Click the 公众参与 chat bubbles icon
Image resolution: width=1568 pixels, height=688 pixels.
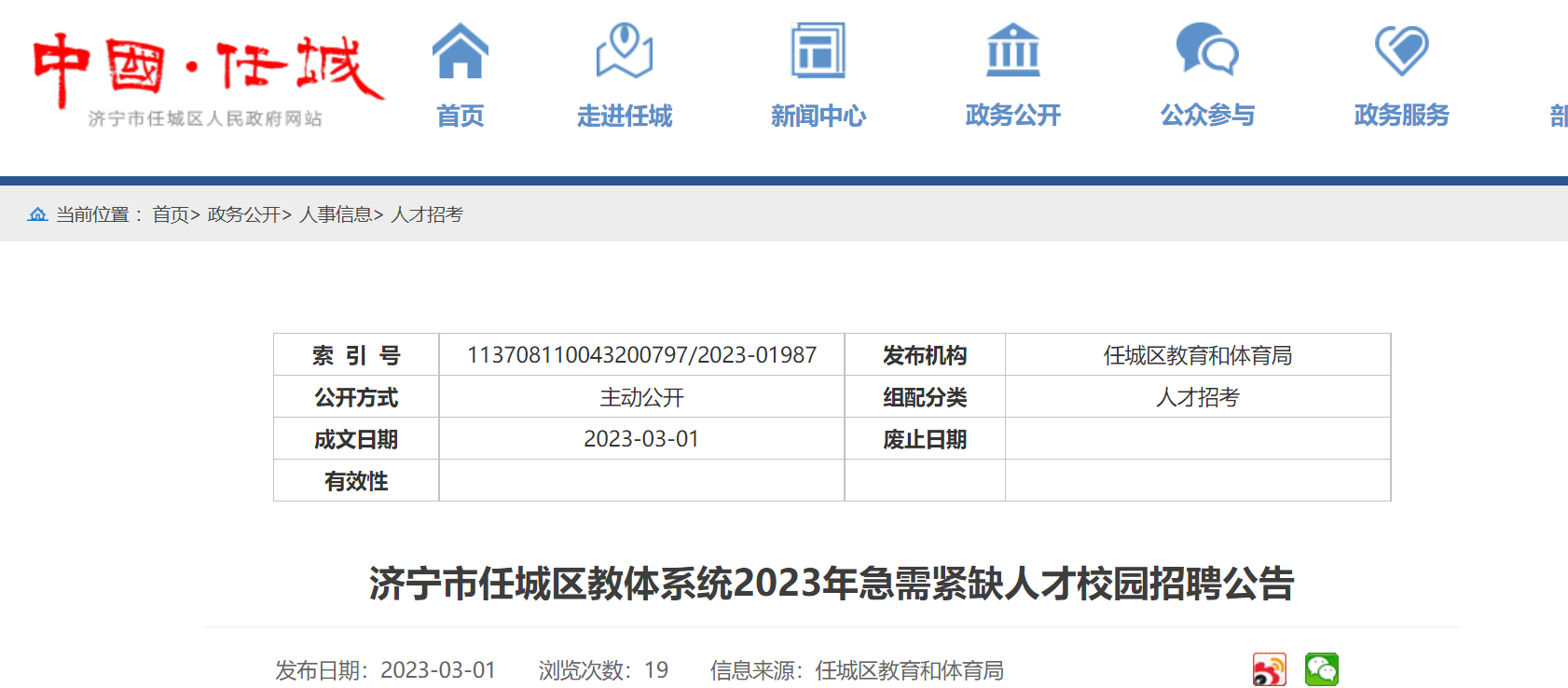click(1207, 49)
